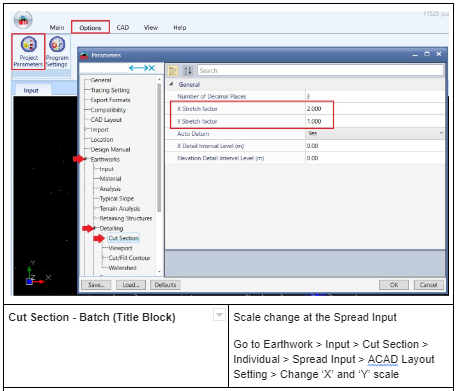Image resolution: width=459 pixels, height=391 pixels.
Task: Click the Save... button
Action: pyautogui.click(x=96, y=285)
